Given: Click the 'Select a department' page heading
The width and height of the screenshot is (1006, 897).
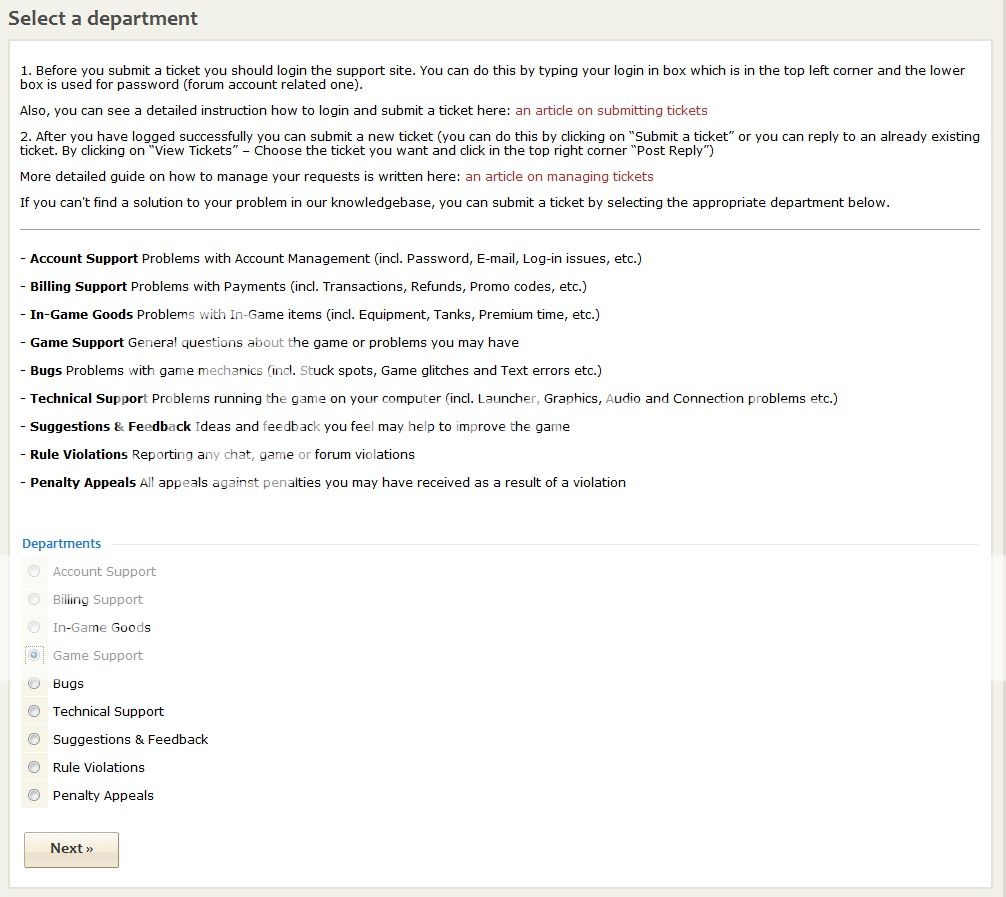Looking at the screenshot, I should pyautogui.click(x=103, y=18).
